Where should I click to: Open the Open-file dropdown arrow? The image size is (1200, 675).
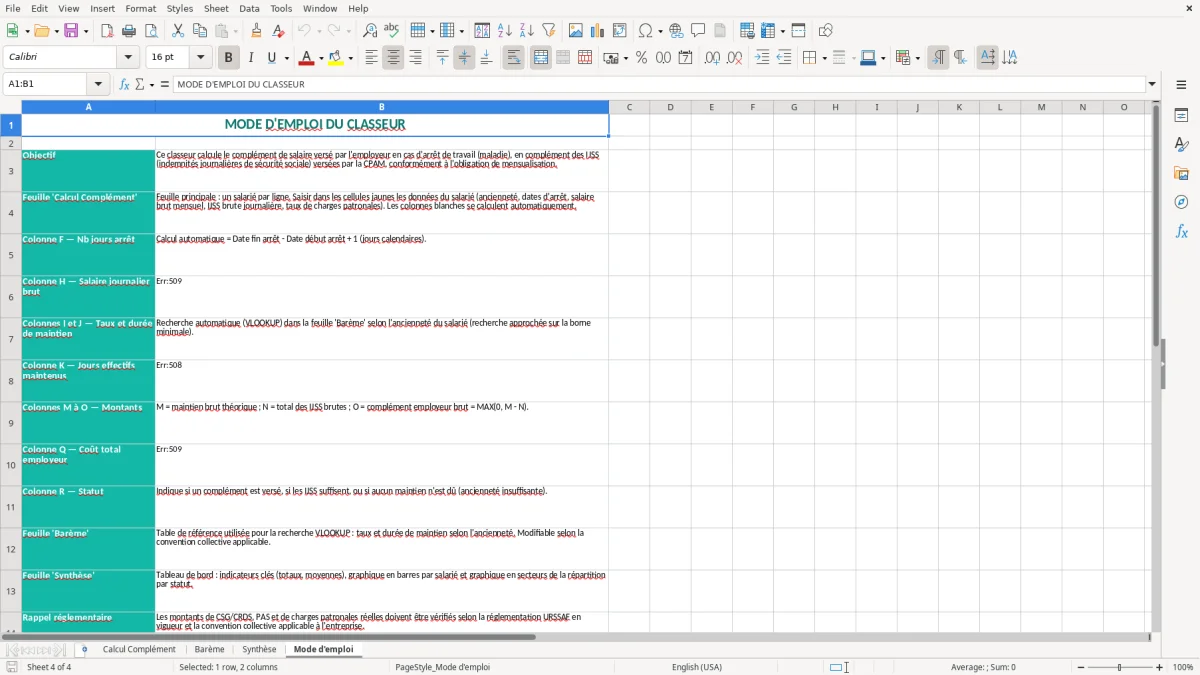click(54, 31)
